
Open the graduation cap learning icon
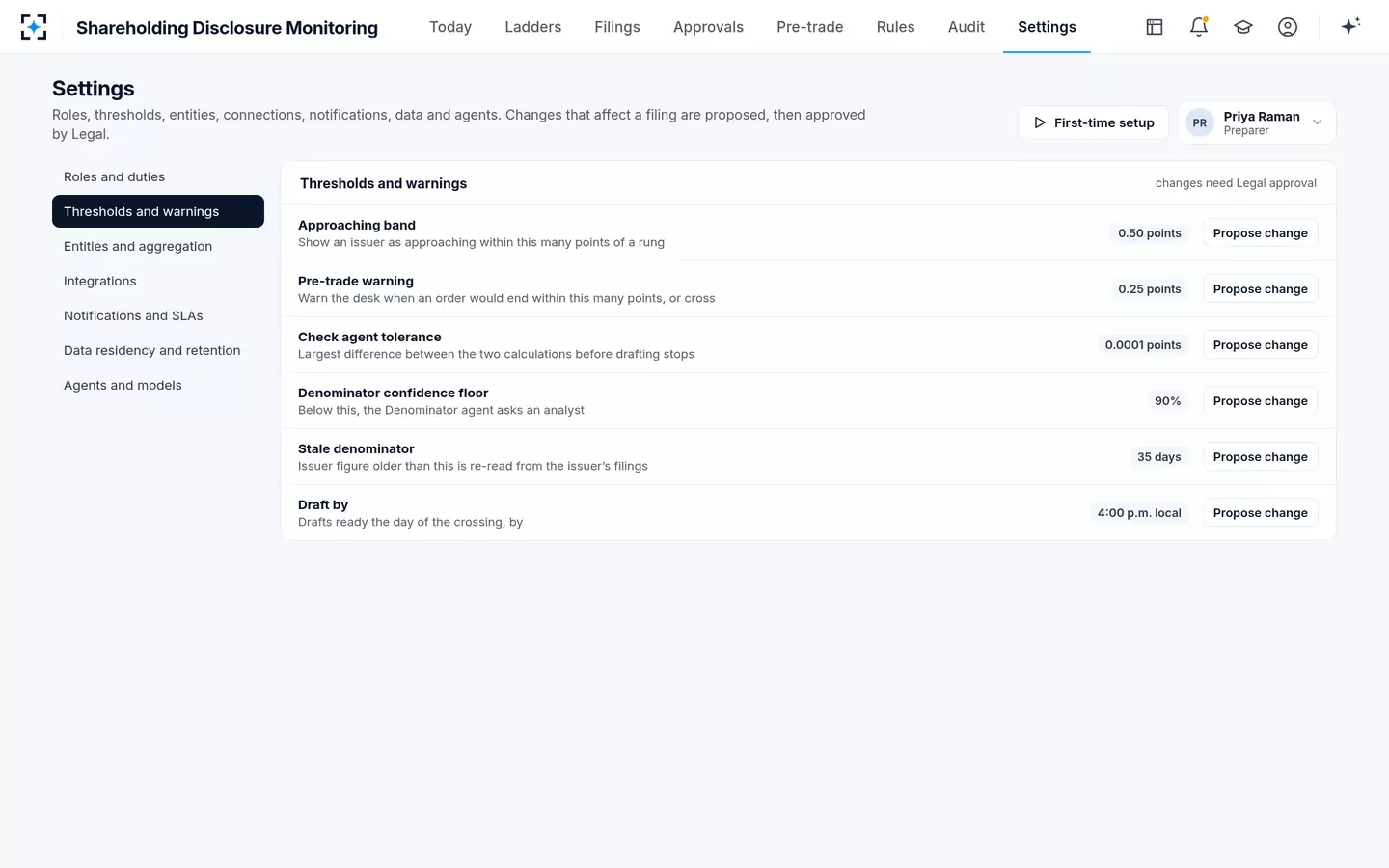(1243, 27)
